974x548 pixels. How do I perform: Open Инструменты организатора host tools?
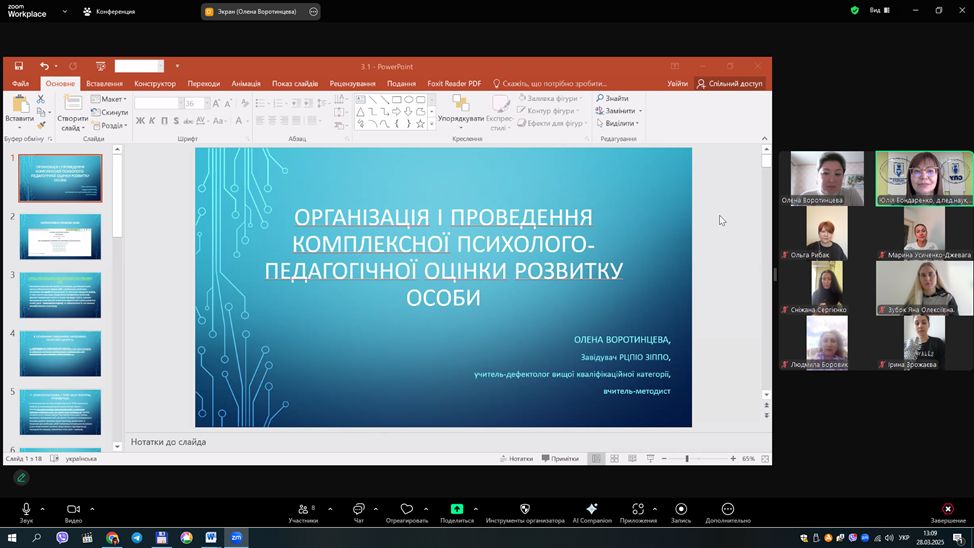(x=525, y=509)
